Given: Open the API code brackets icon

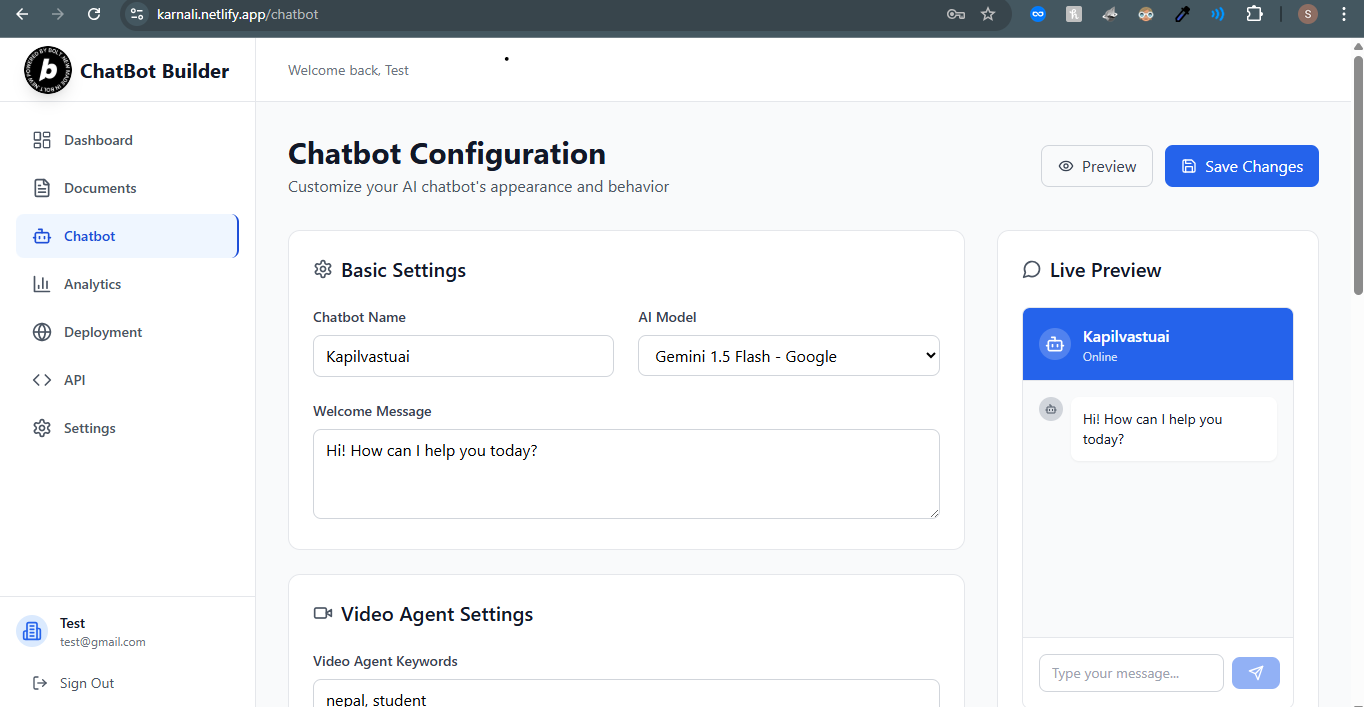Looking at the screenshot, I should point(42,380).
